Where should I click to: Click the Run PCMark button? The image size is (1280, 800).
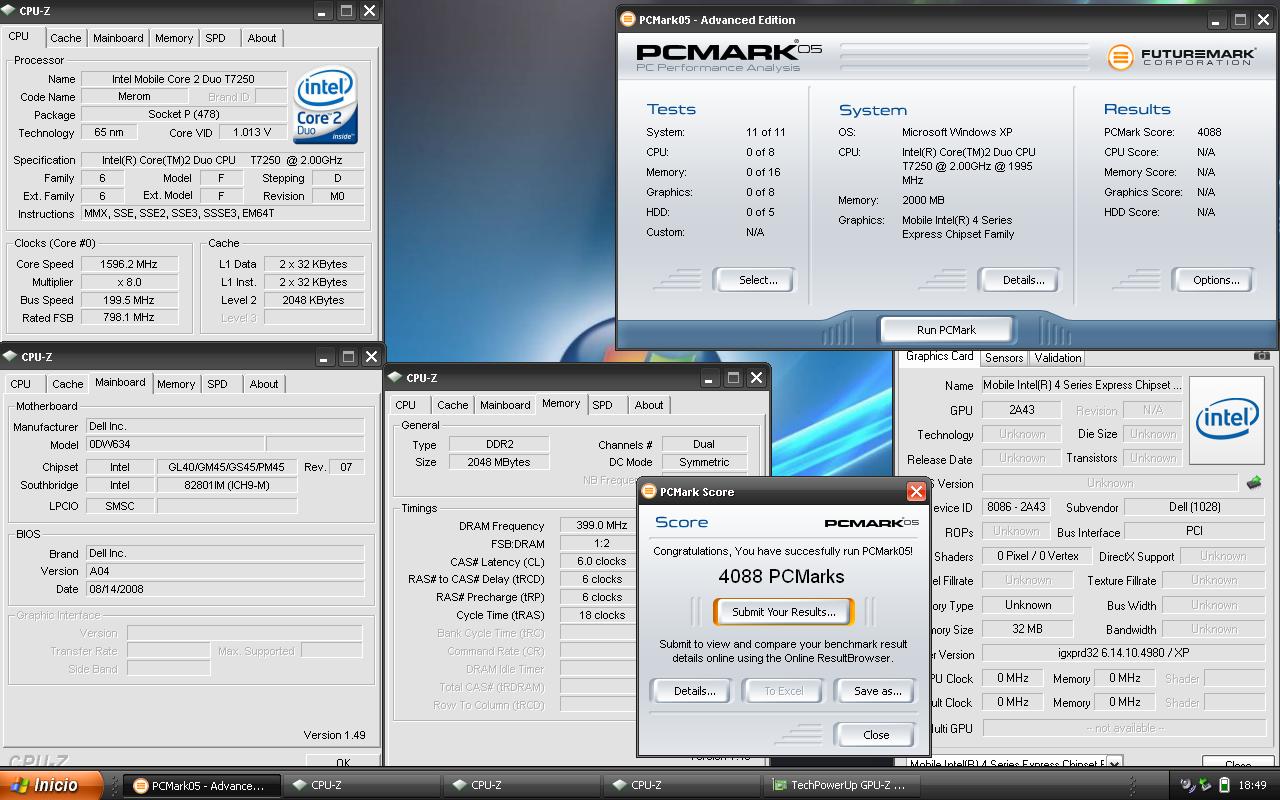(x=946, y=330)
